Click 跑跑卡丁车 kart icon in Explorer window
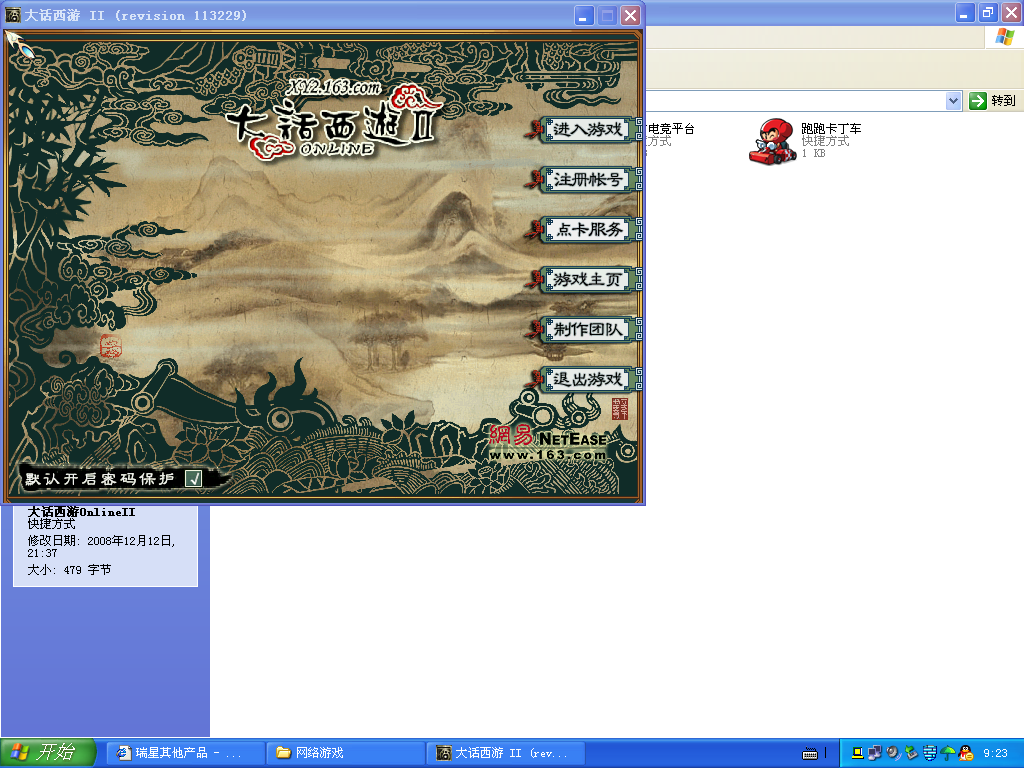Image resolution: width=1024 pixels, height=768 pixels. (773, 141)
